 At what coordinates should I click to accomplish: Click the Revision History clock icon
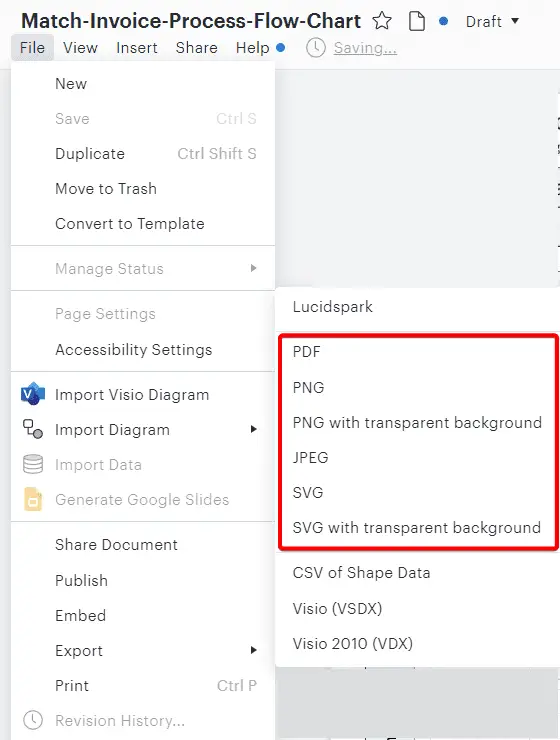click(33, 720)
